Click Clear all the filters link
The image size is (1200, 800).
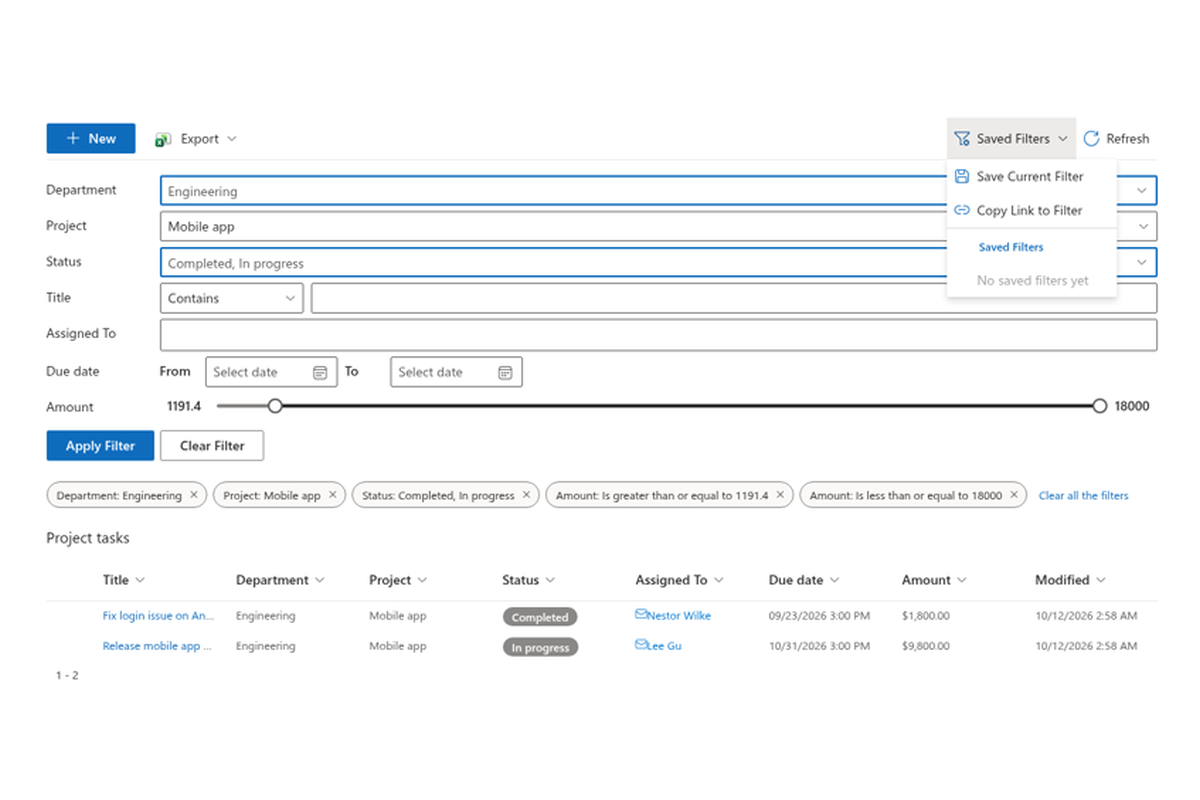1083,495
